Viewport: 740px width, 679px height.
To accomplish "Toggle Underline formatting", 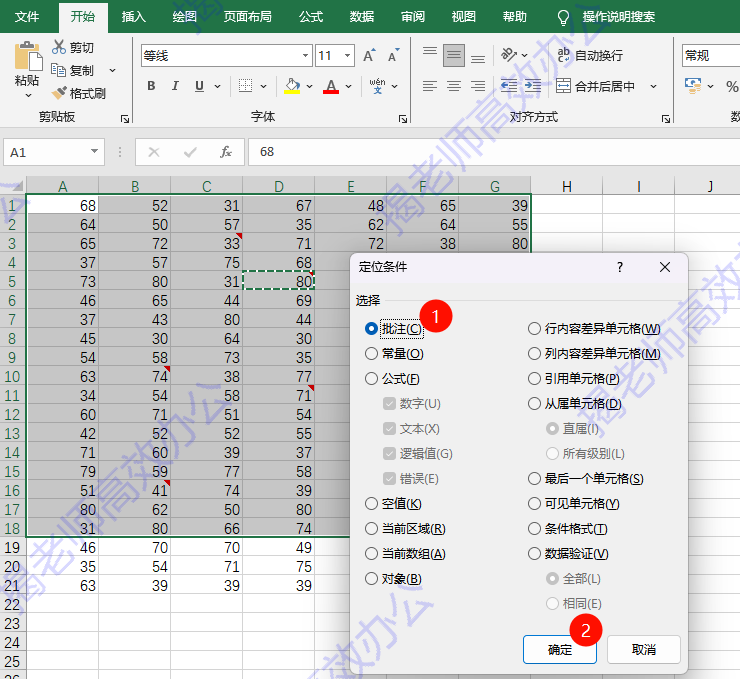I will tap(199, 86).
